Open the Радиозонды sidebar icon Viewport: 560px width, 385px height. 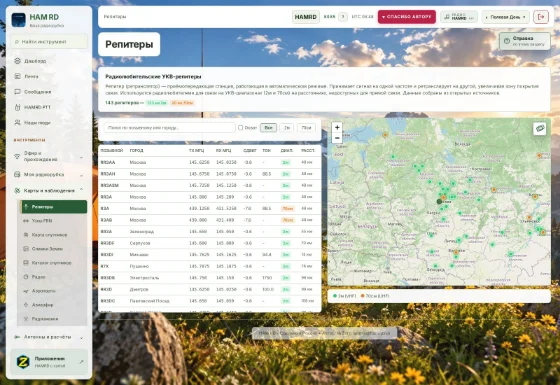26,319
